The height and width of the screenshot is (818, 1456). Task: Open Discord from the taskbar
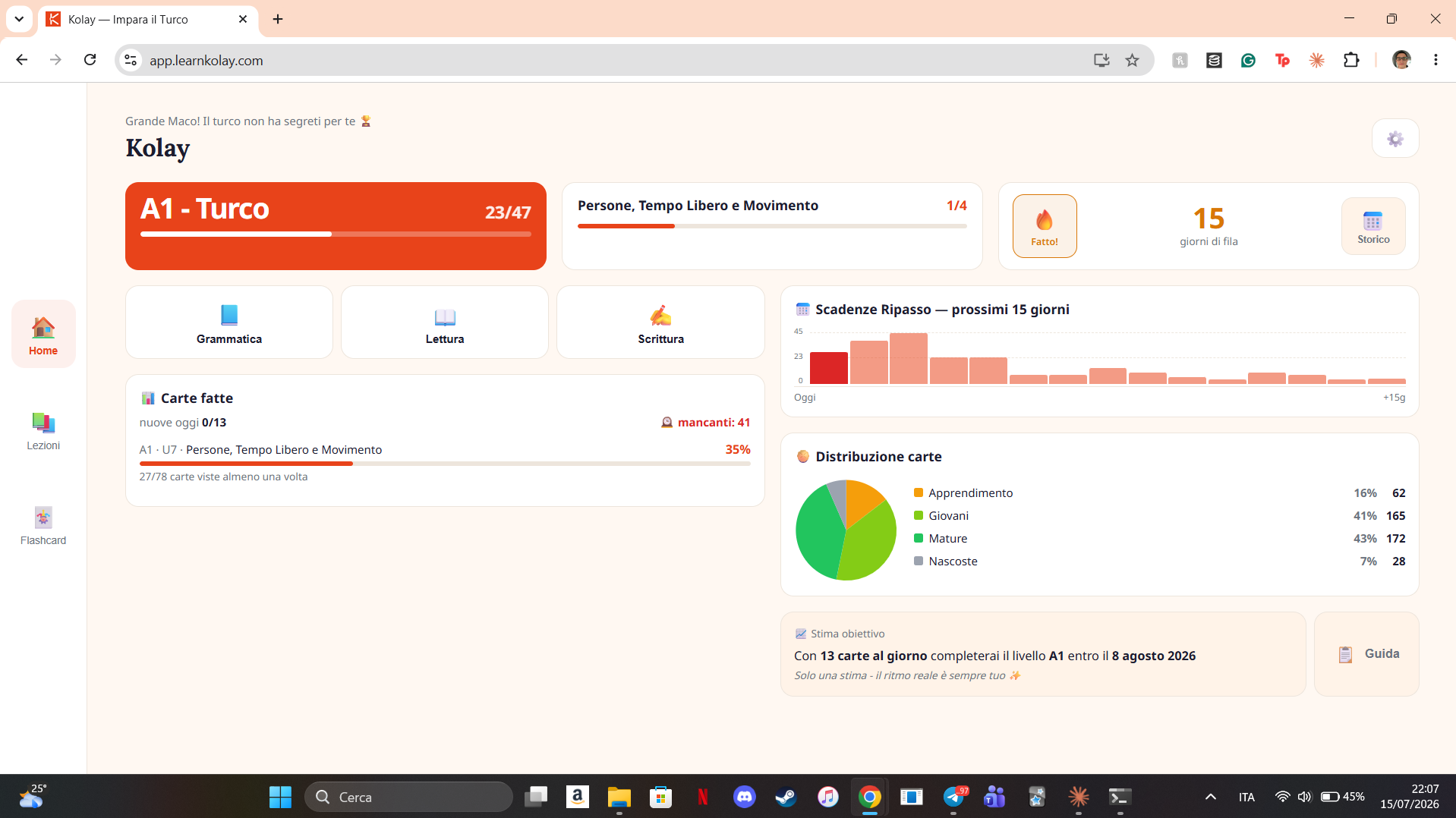pyautogui.click(x=745, y=797)
